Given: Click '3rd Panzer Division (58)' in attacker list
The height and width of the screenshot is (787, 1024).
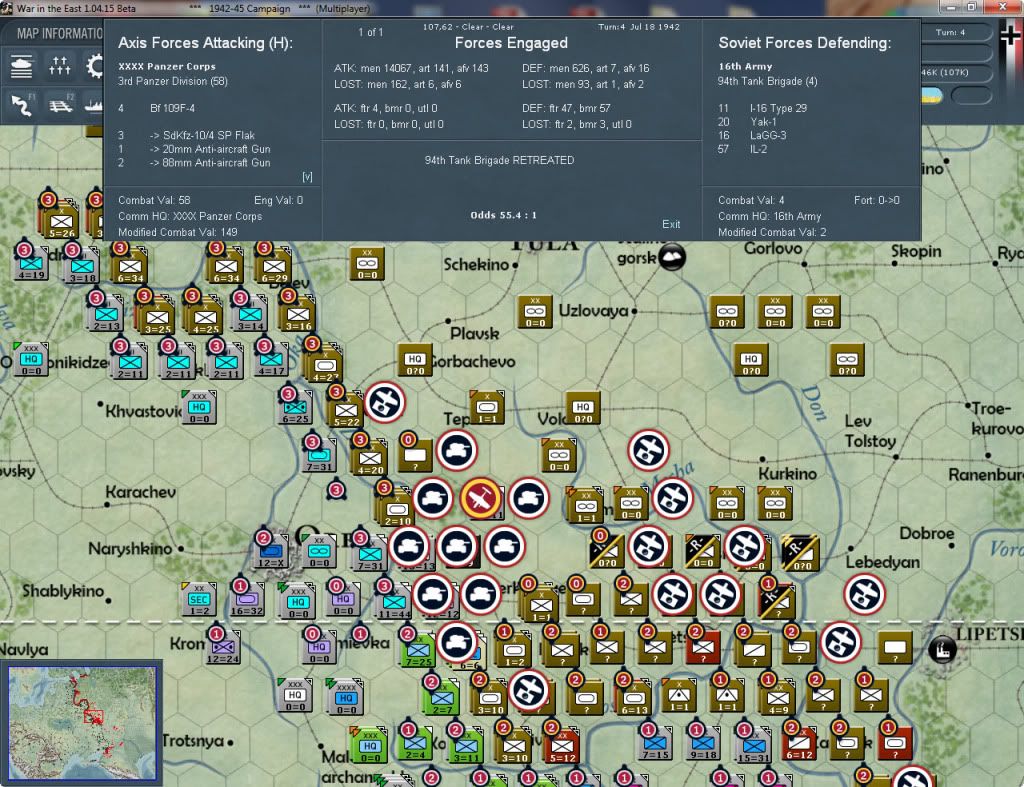Looking at the screenshot, I should pos(172,81).
